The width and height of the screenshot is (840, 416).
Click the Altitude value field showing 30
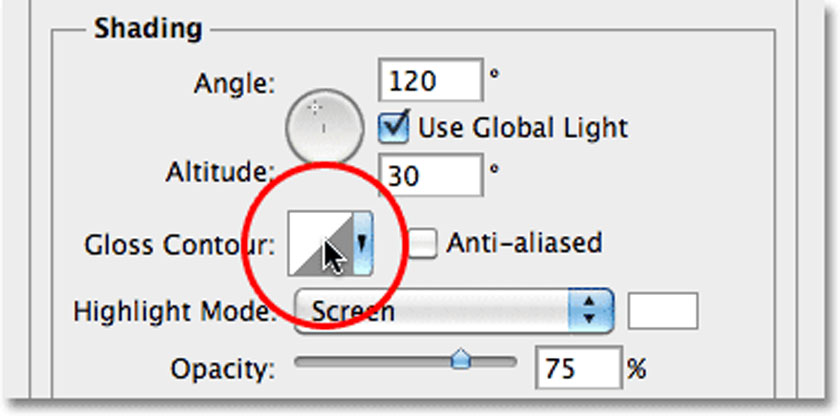[x=431, y=175]
